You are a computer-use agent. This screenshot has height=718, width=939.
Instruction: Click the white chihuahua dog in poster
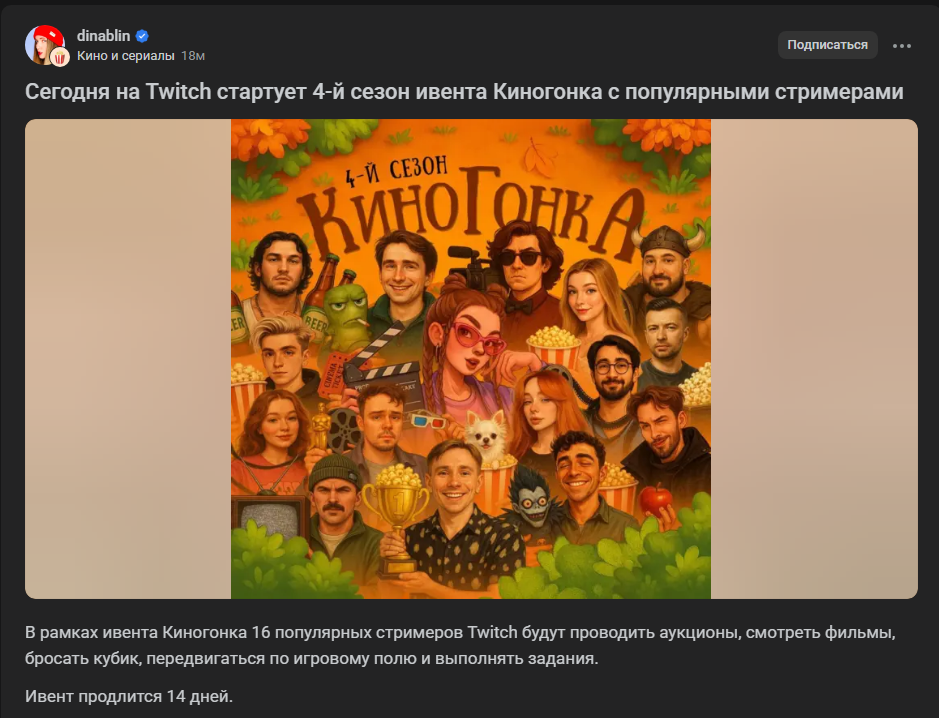(x=486, y=436)
